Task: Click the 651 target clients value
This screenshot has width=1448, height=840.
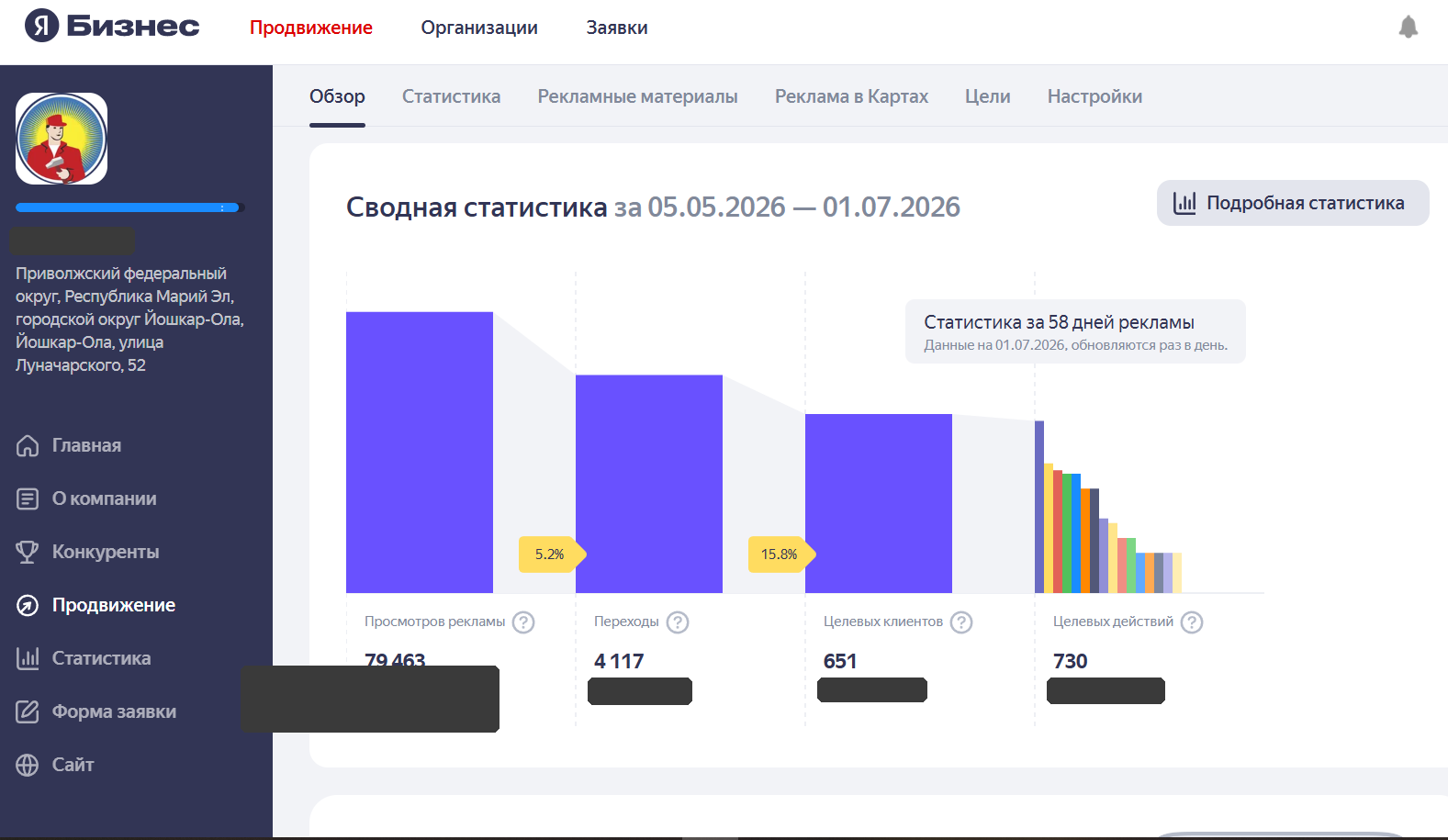Action: click(x=840, y=661)
